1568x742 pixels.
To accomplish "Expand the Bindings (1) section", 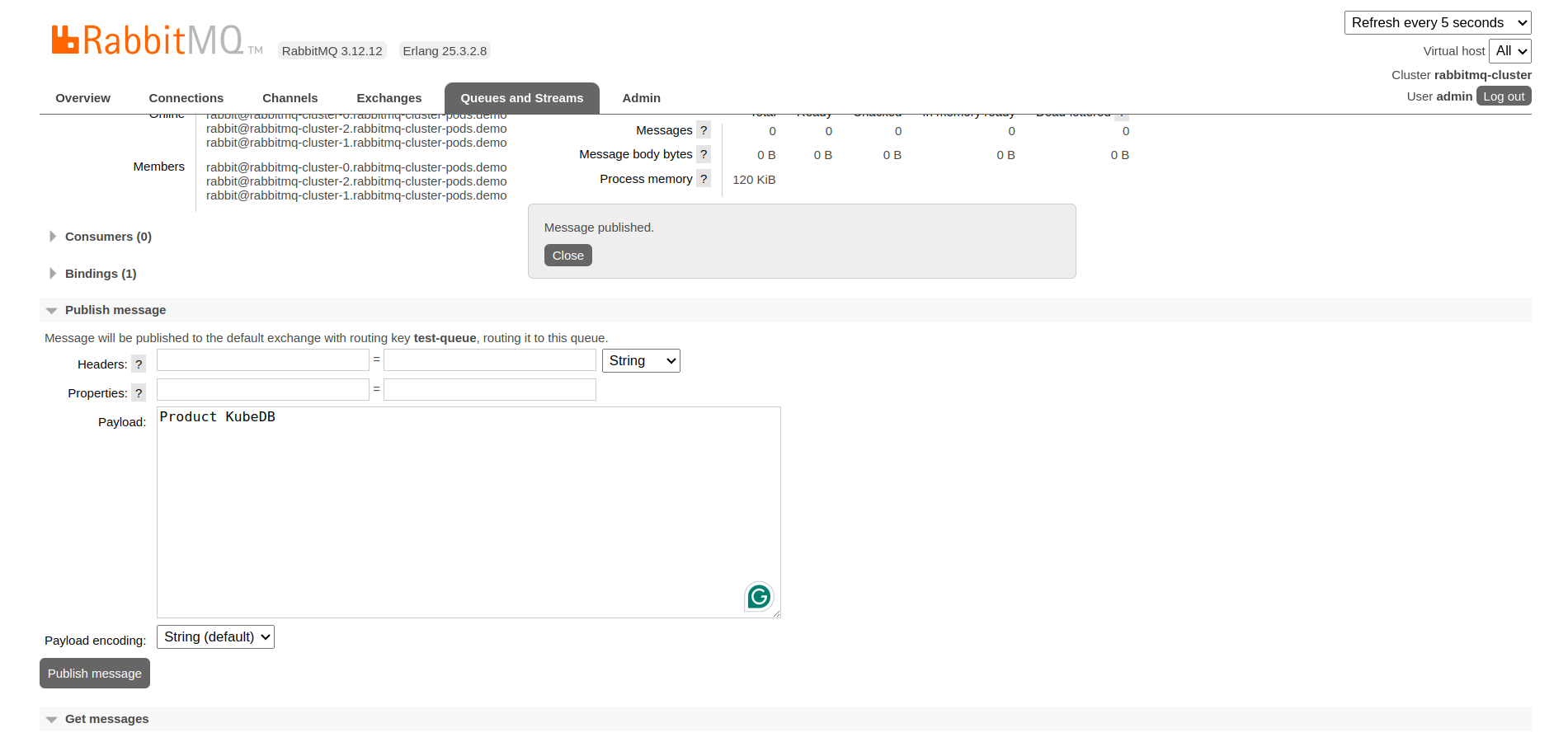I will [100, 274].
